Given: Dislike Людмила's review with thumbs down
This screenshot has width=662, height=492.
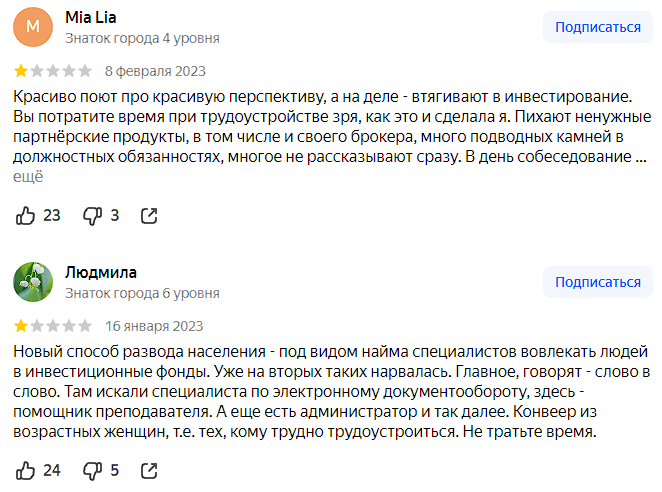Looking at the screenshot, I should tap(92, 470).
